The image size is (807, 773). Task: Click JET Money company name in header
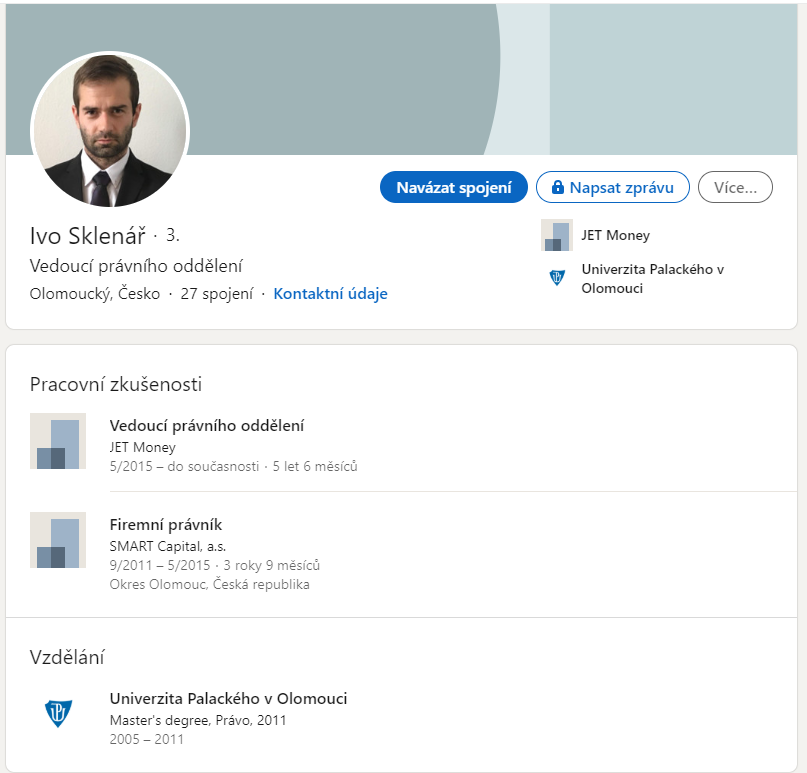pos(616,235)
